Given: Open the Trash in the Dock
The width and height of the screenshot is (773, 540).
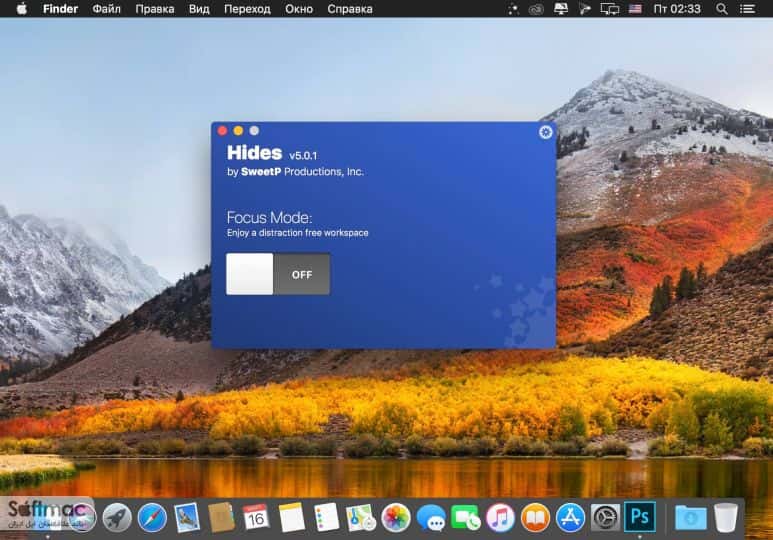Looking at the screenshot, I should pyautogui.click(x=726, y=517).
